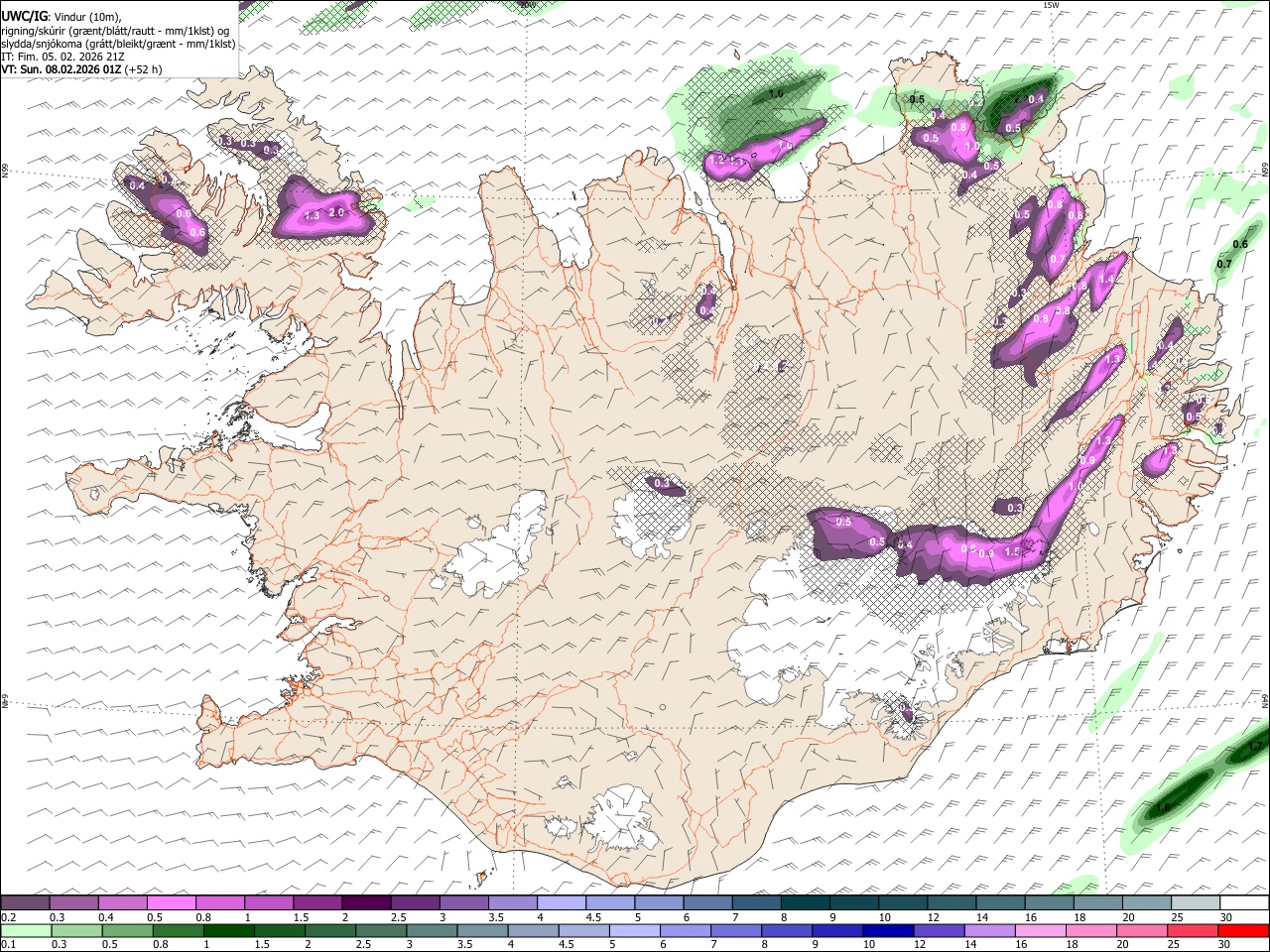Select the lavender snow swatch between 4 and 4.5

point(562,902)
